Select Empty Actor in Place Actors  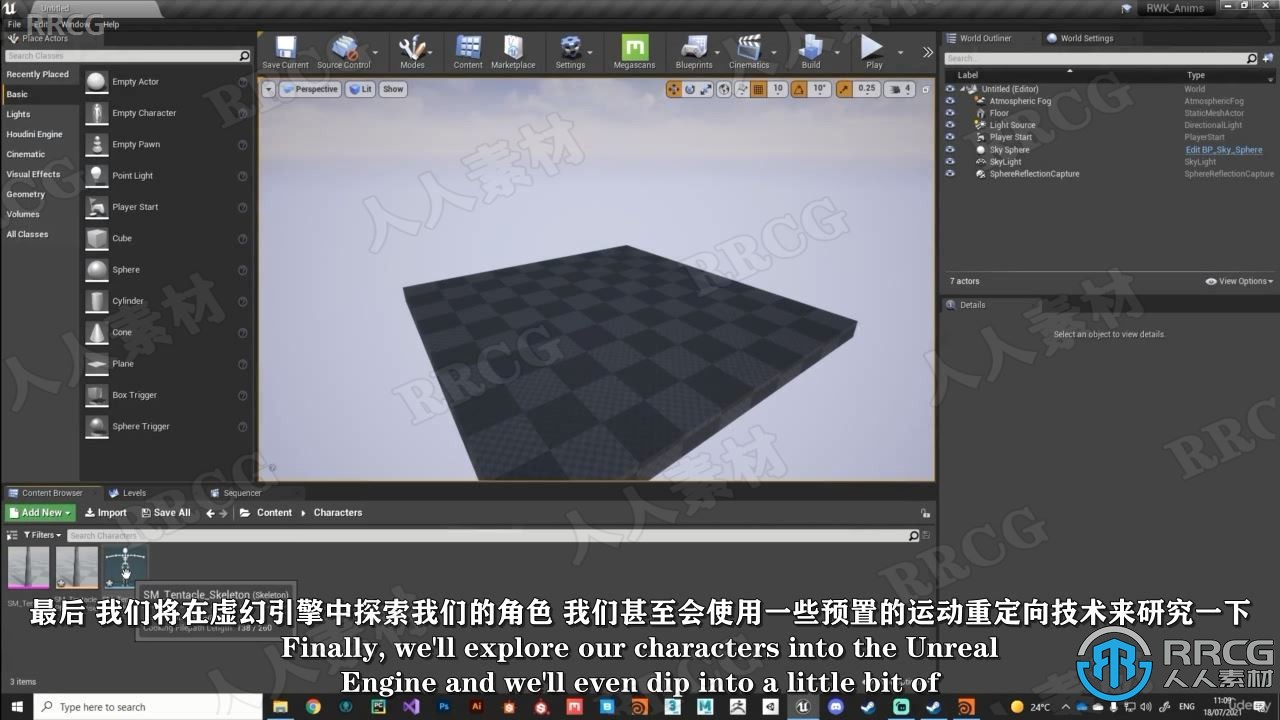point(165,82)
